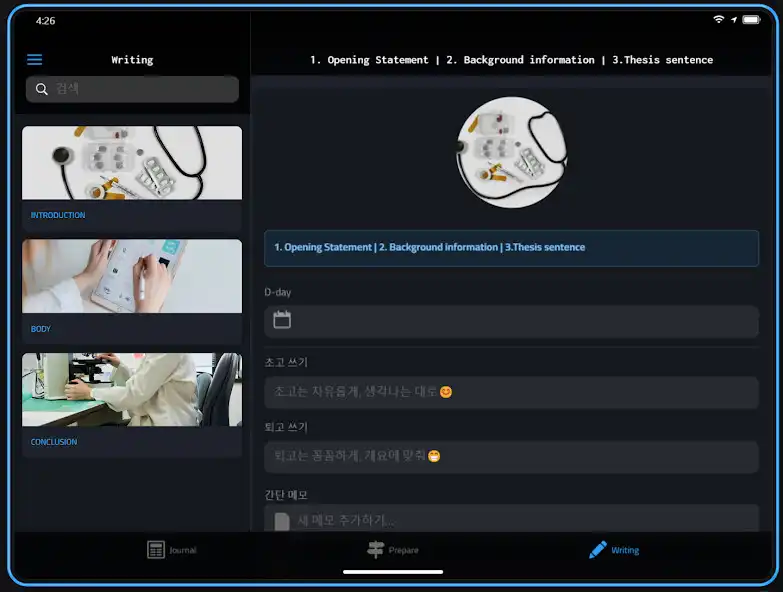Select the CONCLUSION label

[x=54, y=442]
